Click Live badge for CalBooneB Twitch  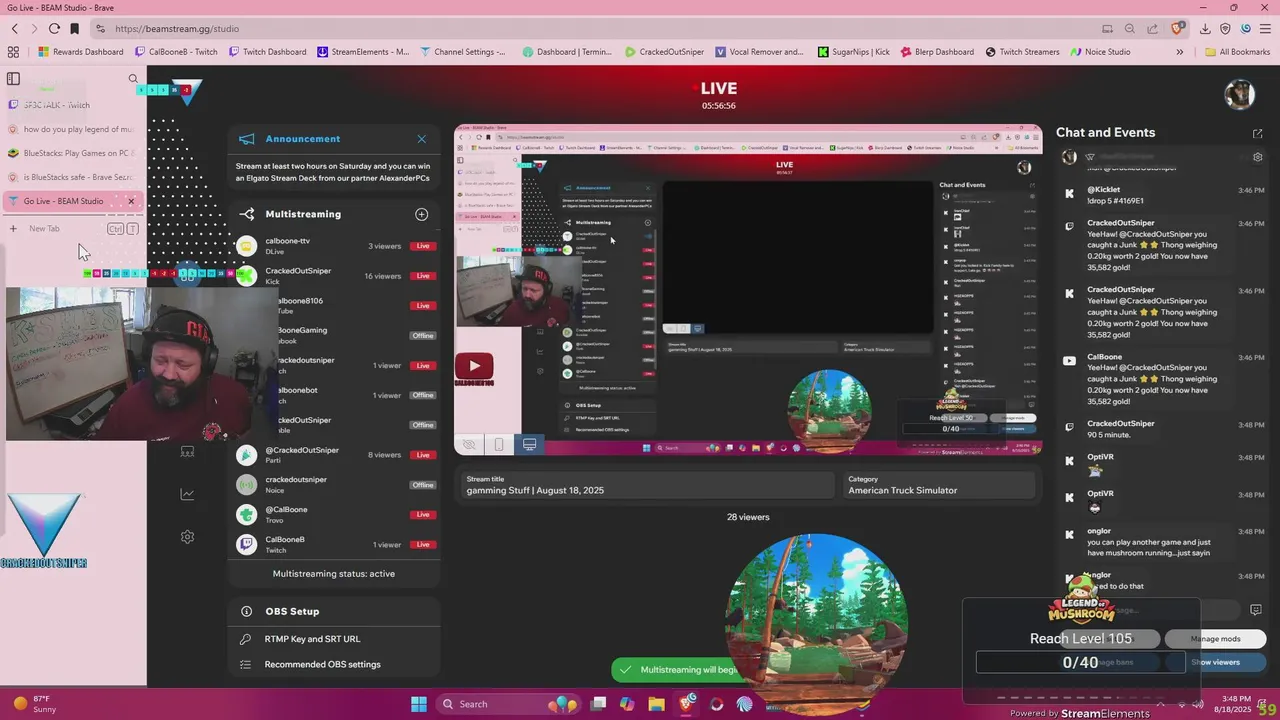point(423,545)
